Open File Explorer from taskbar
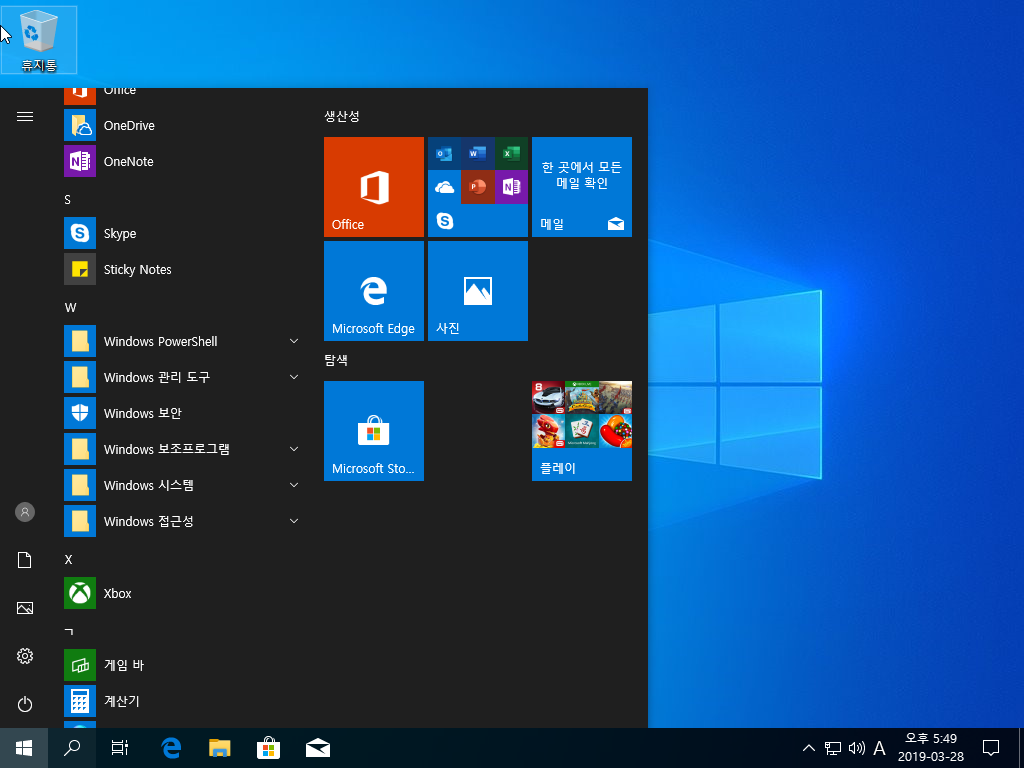 coord(219,748)
